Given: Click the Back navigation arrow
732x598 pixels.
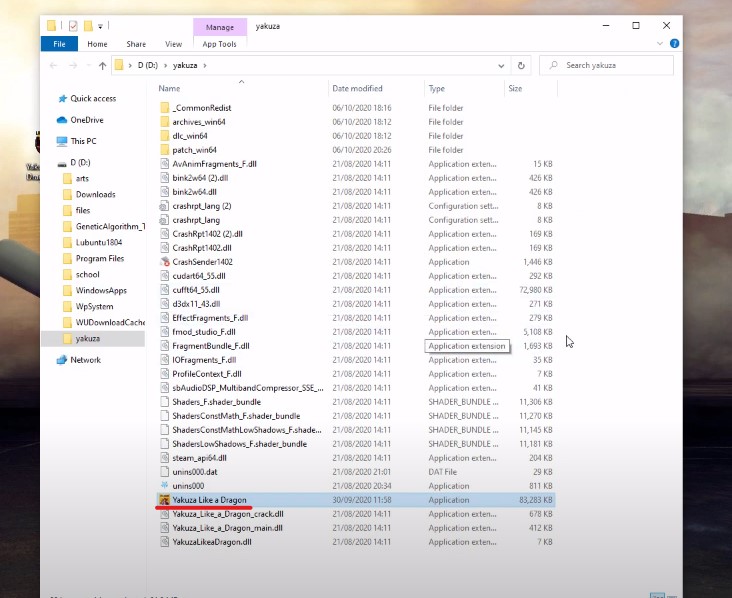Looking at the screenshot, I should coord(53,65).
